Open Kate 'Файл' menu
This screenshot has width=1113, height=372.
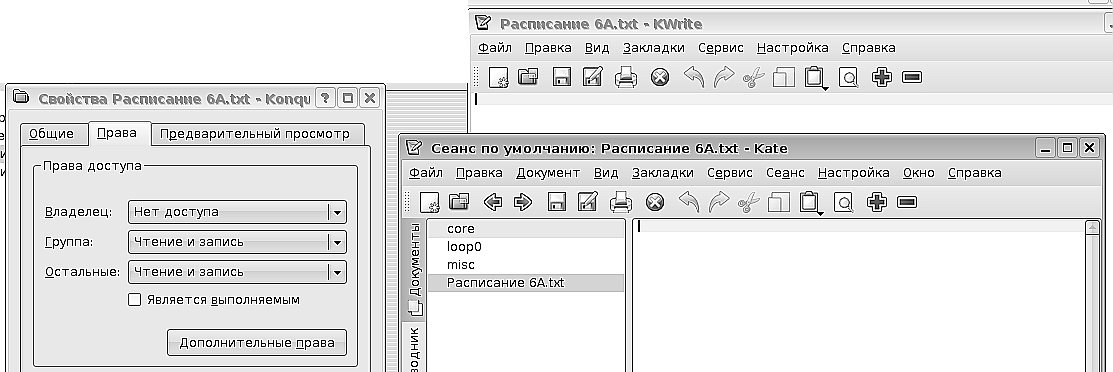[425, 173]
